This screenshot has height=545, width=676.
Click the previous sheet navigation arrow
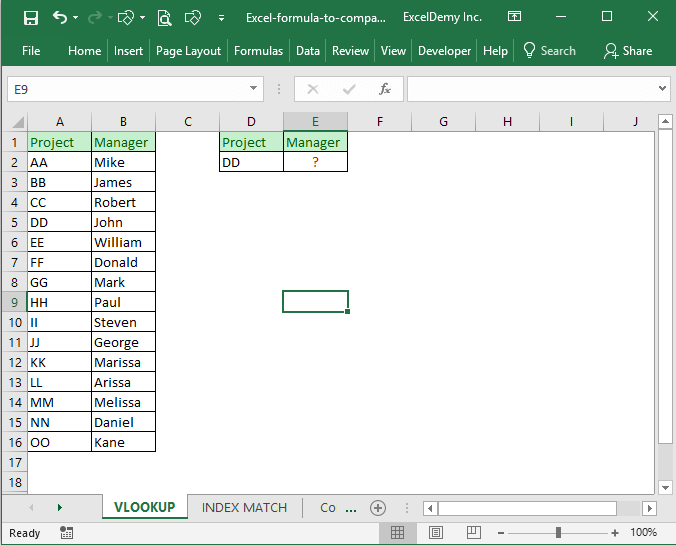(31, 507)
